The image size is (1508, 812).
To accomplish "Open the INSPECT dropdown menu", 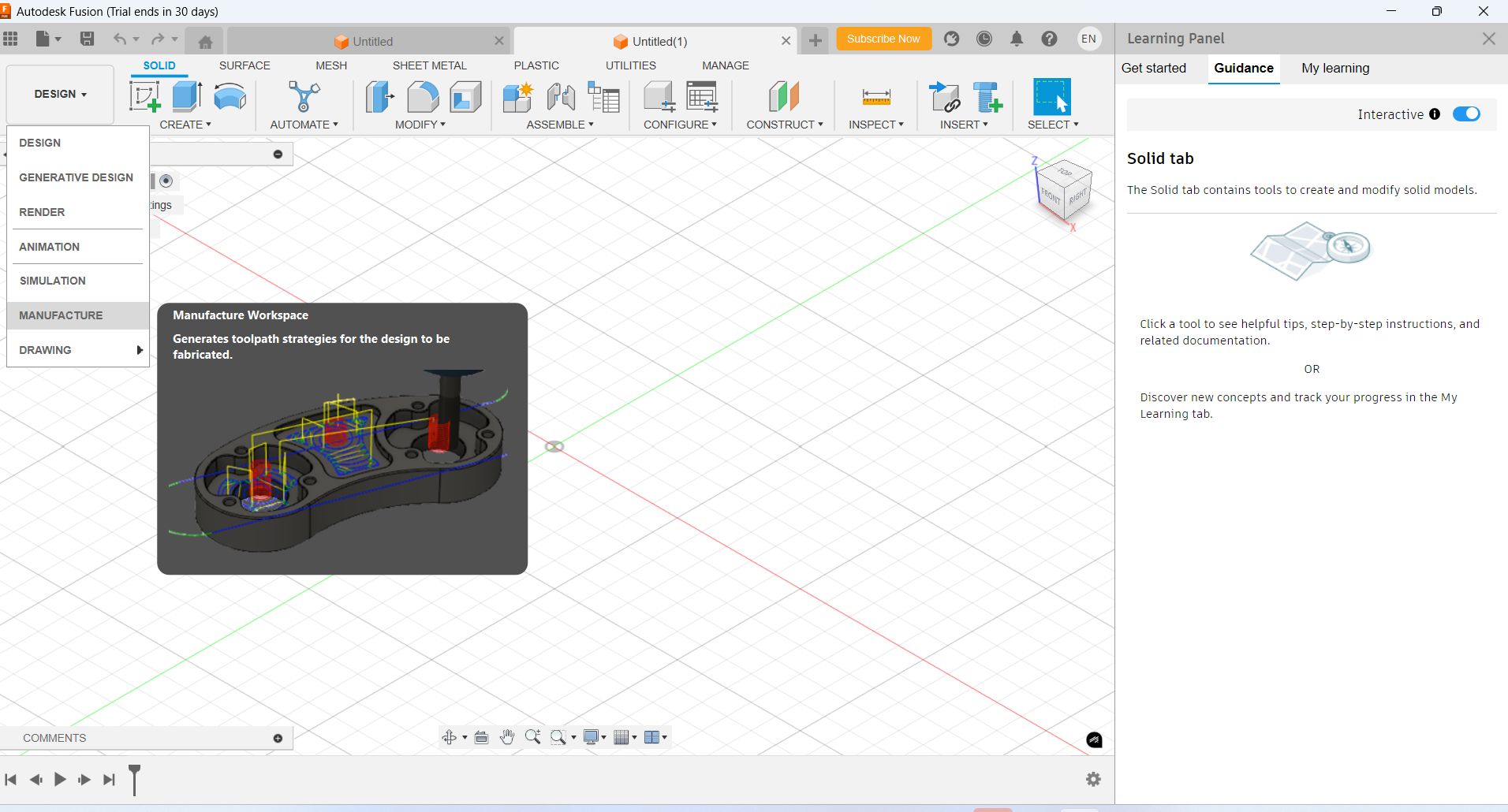I will pyautogui.click(x=876, y=125).
